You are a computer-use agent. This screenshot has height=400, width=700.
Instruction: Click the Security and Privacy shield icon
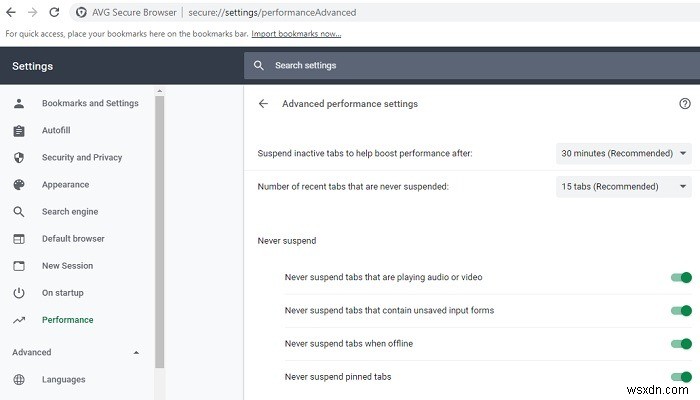point(18,158)
